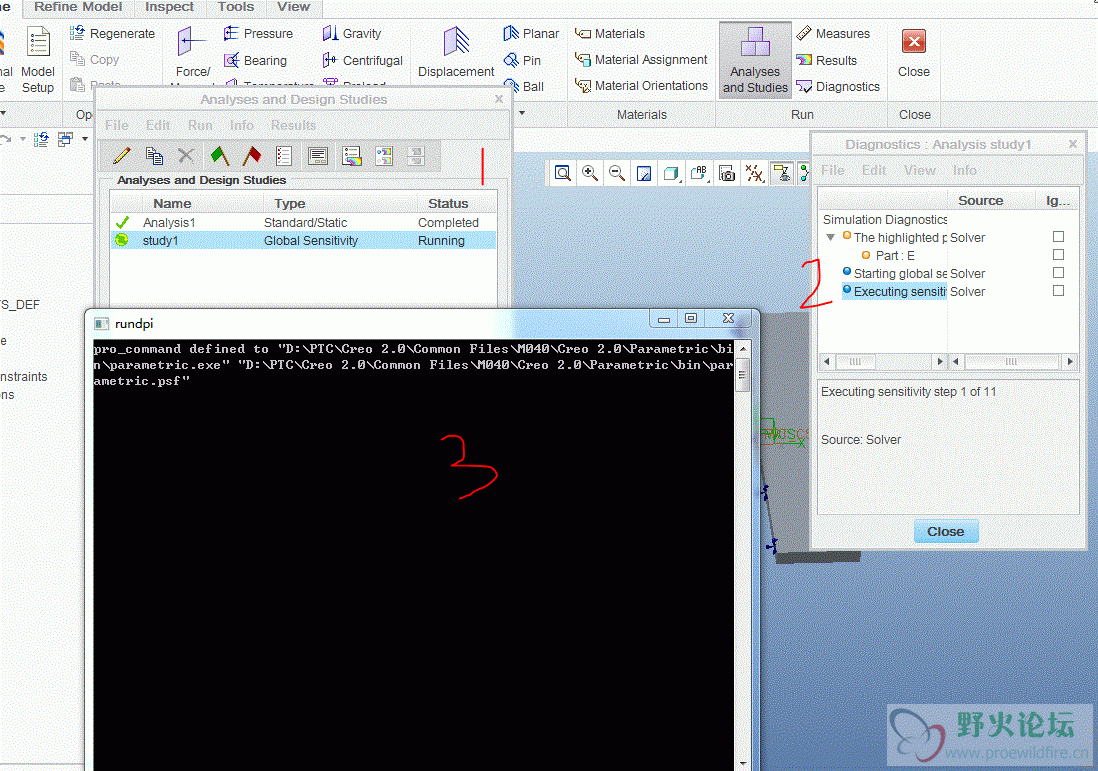Click the Zoom In magnifier icon
1098x771 pixels.
coord(590,173)
